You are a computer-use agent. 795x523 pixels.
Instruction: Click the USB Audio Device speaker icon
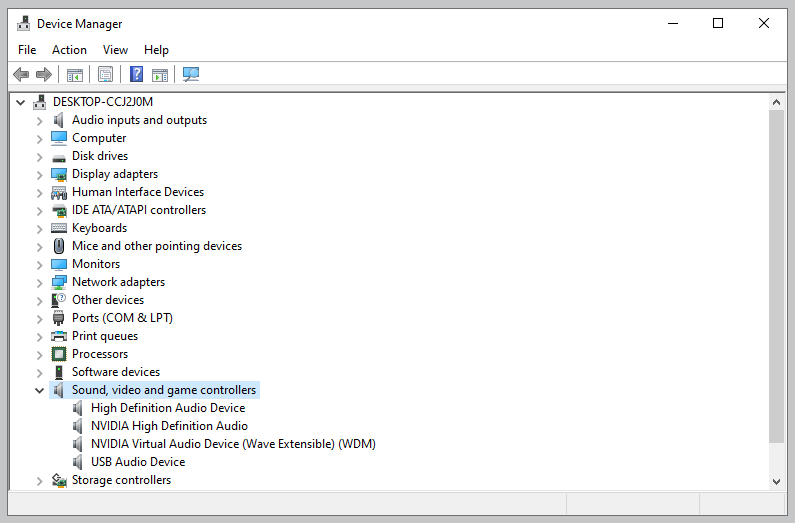click(x=78, y=462)
